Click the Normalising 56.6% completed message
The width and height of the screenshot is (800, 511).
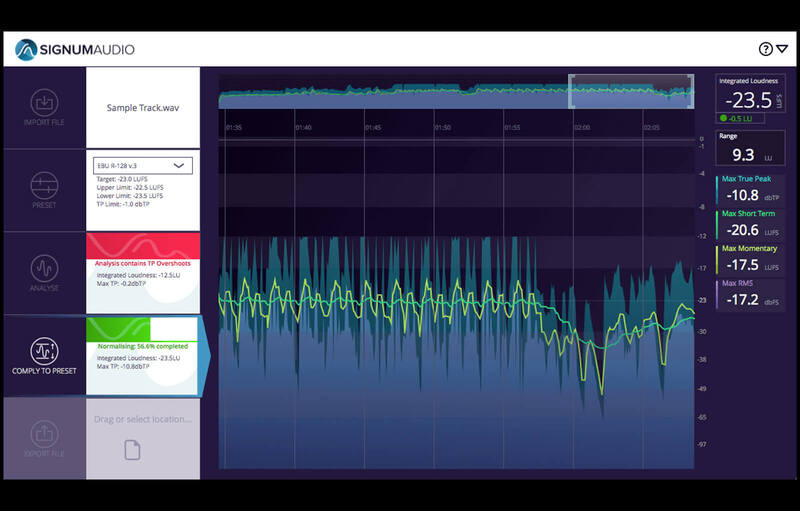(x=143, y=346)
